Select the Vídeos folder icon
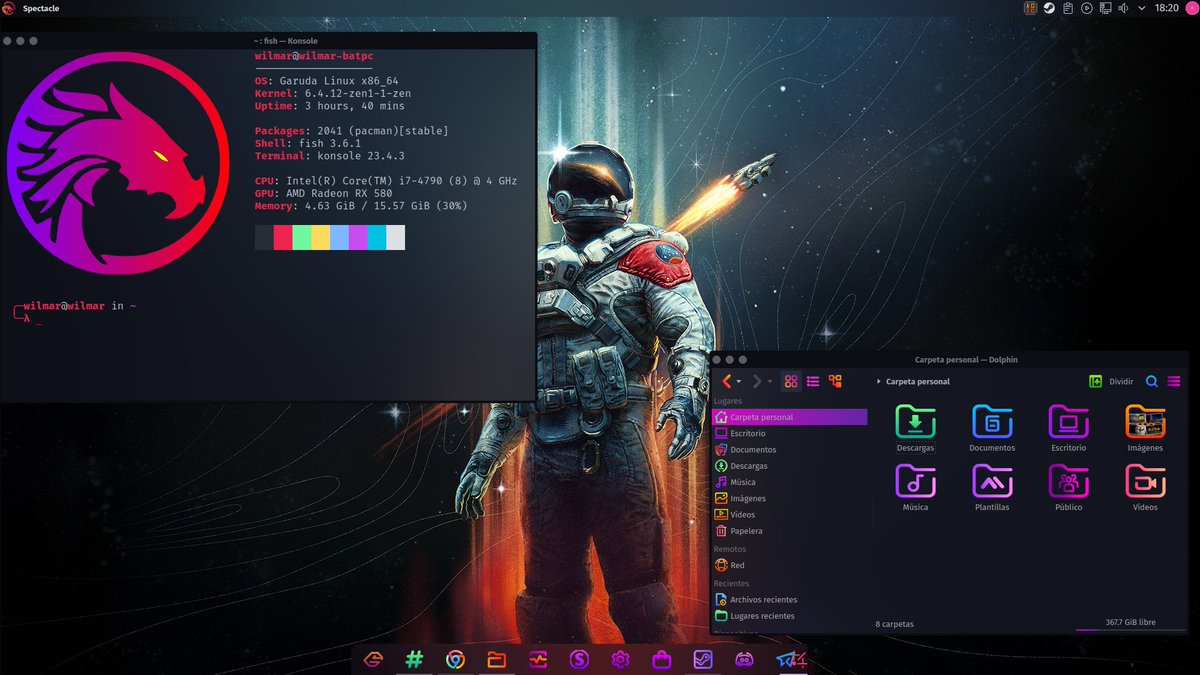Screen dimensions: 1200x675 [1145, 481]
